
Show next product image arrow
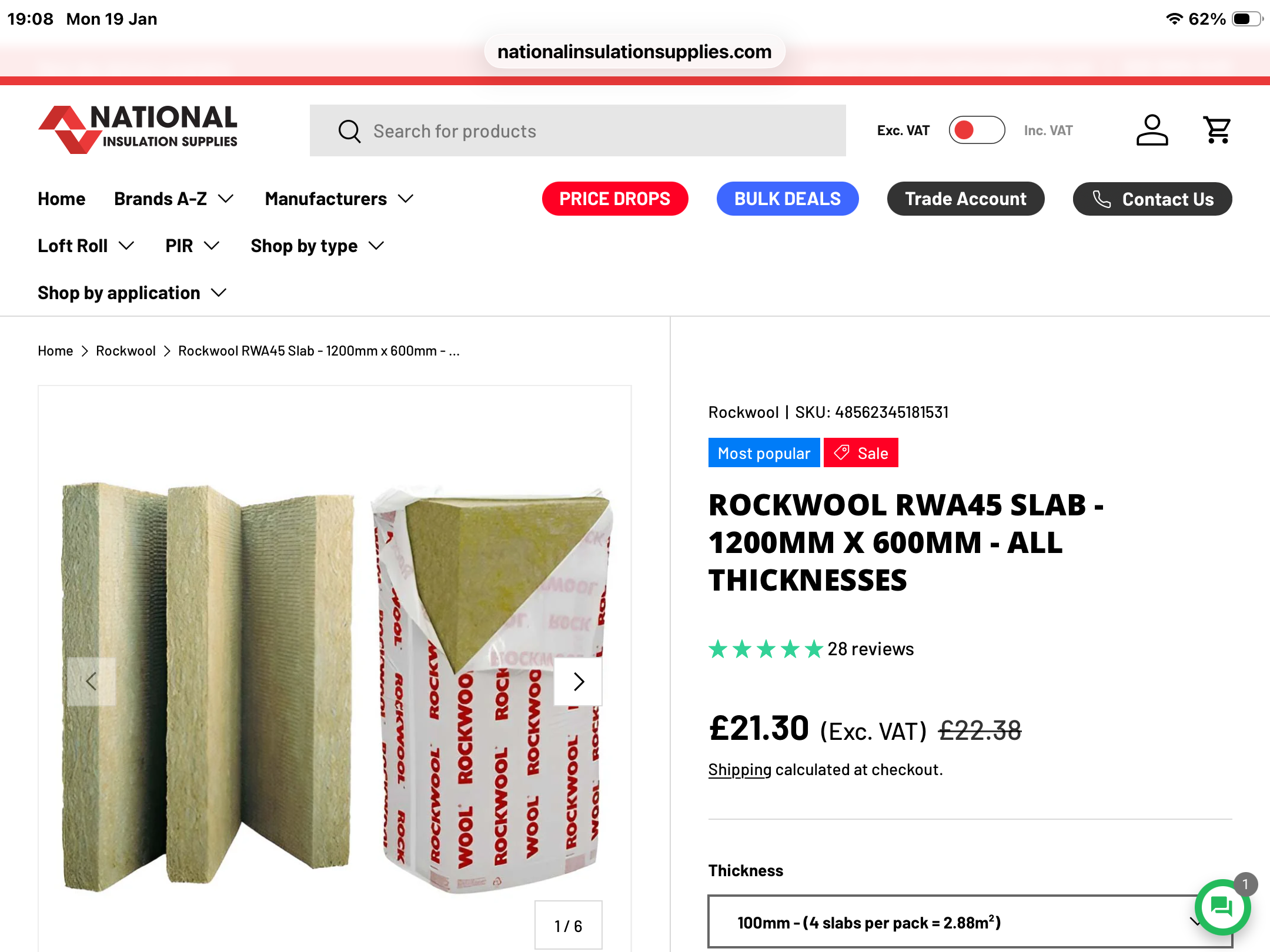[x=579, y=681]
